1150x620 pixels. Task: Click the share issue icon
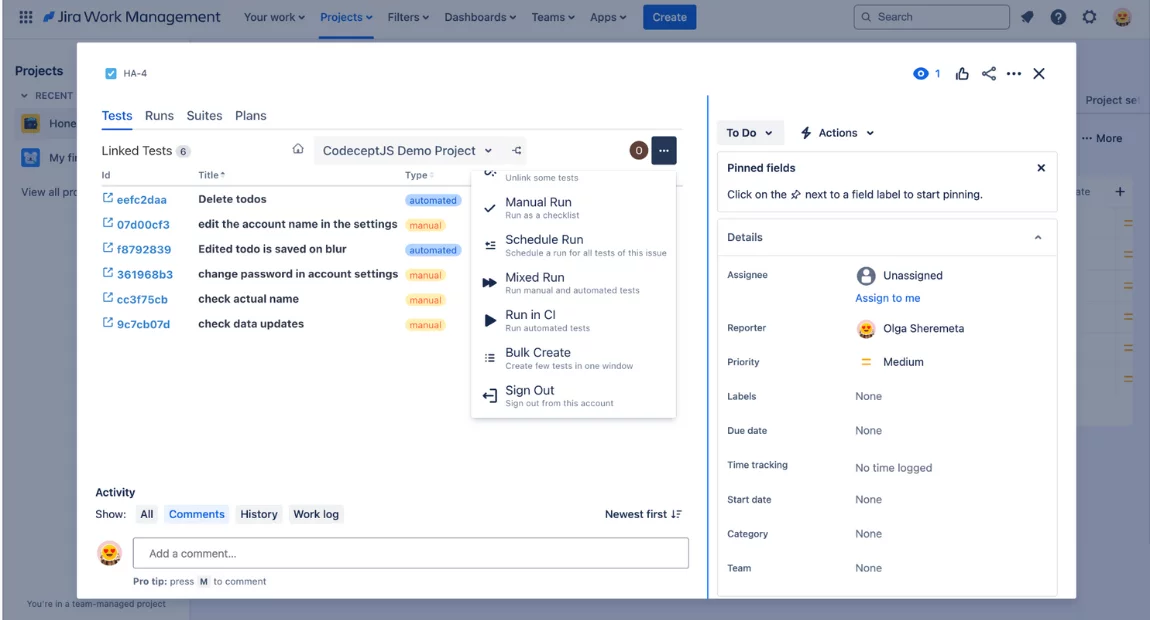[x=988, y=74]
